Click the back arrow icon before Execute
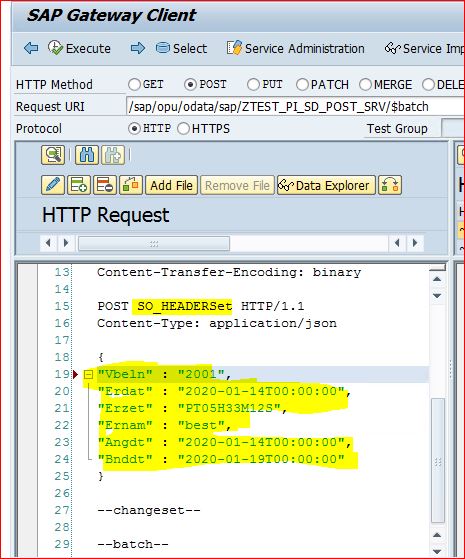Image resolution: width=465 pixels, height=559 pixels. click(31, 48)
